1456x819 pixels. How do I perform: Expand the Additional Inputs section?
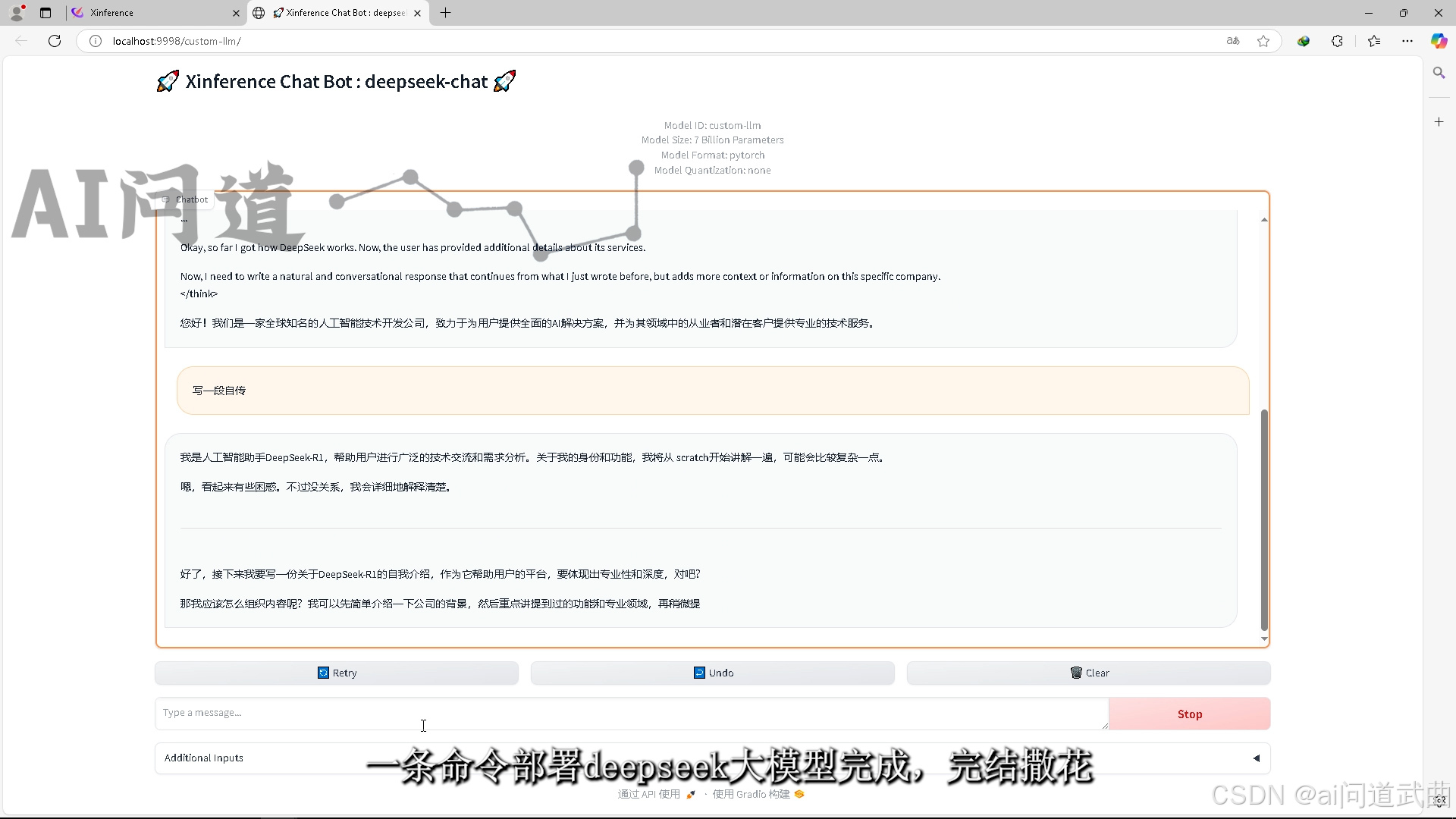(1256, 758)
